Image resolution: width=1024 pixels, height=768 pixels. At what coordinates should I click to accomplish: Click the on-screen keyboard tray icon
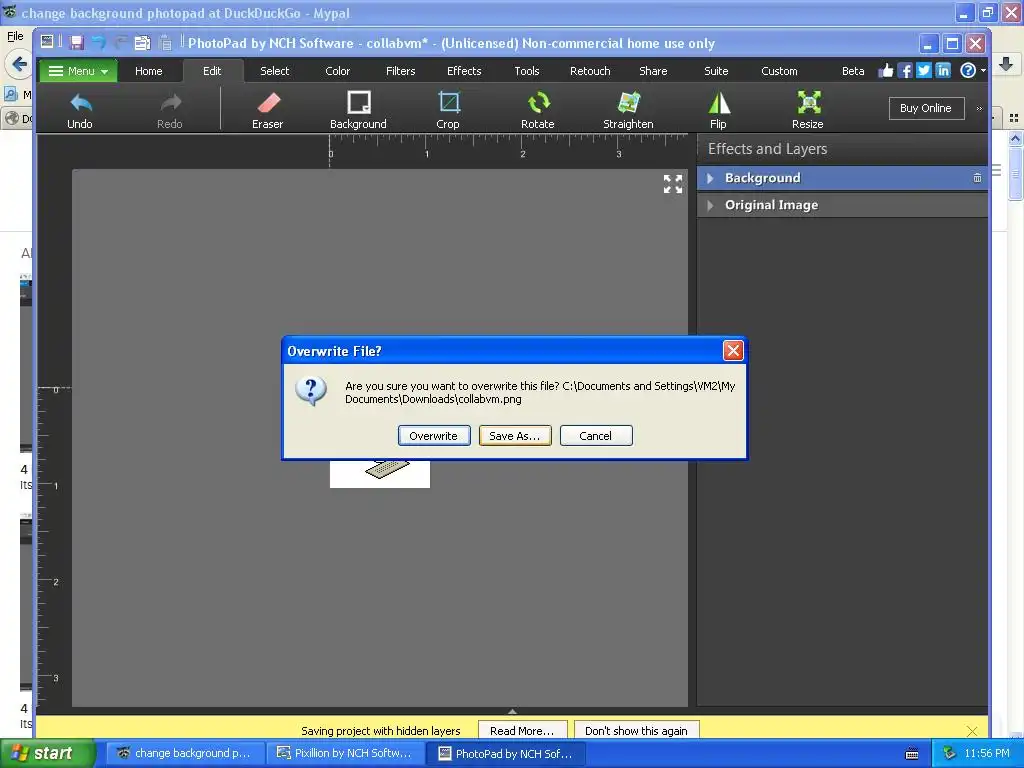click(912, 754)
